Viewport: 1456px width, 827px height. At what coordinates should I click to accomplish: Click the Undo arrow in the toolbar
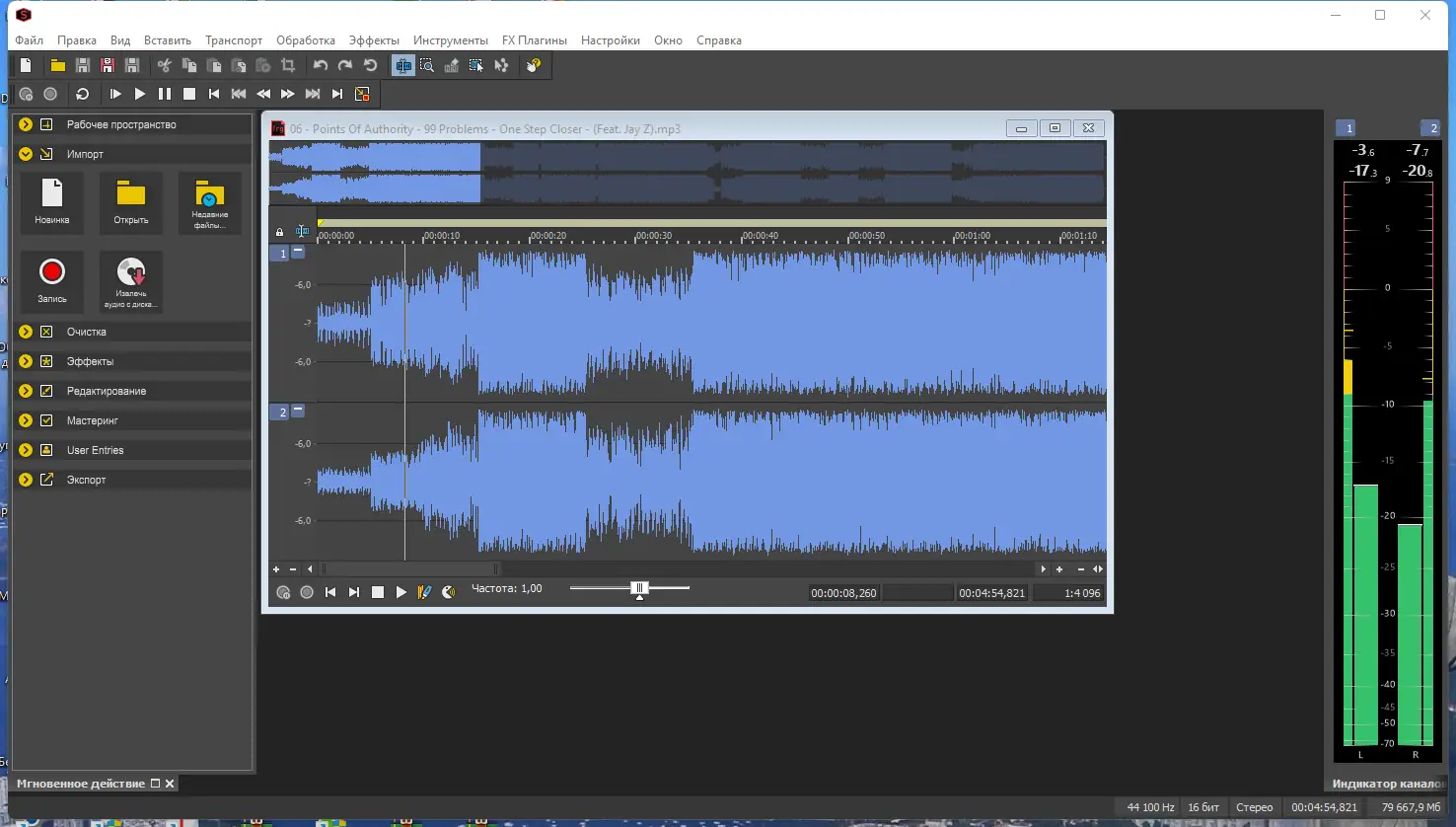tap(321, 65)
